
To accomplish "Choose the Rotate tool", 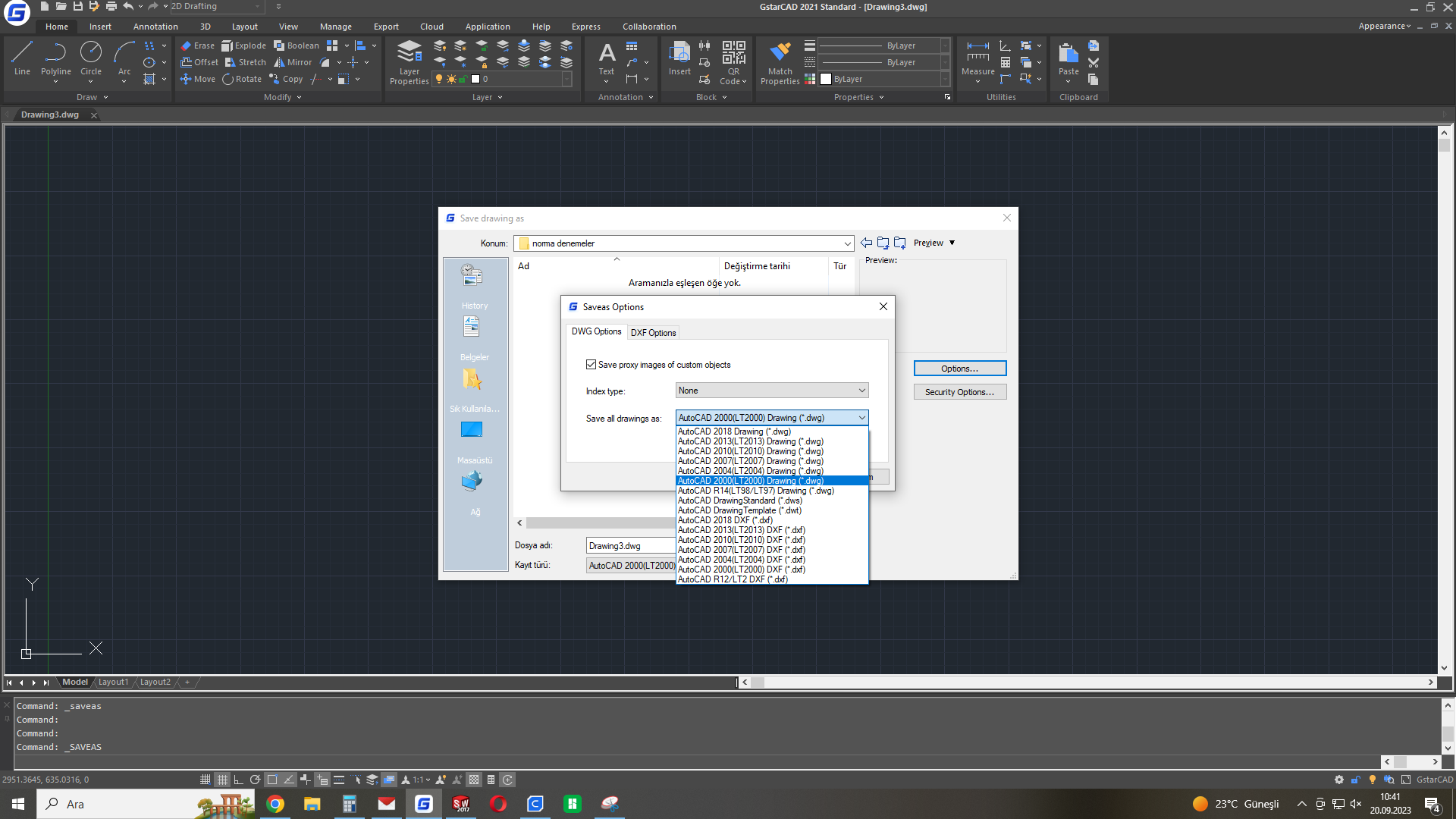I will click(242, 79).
